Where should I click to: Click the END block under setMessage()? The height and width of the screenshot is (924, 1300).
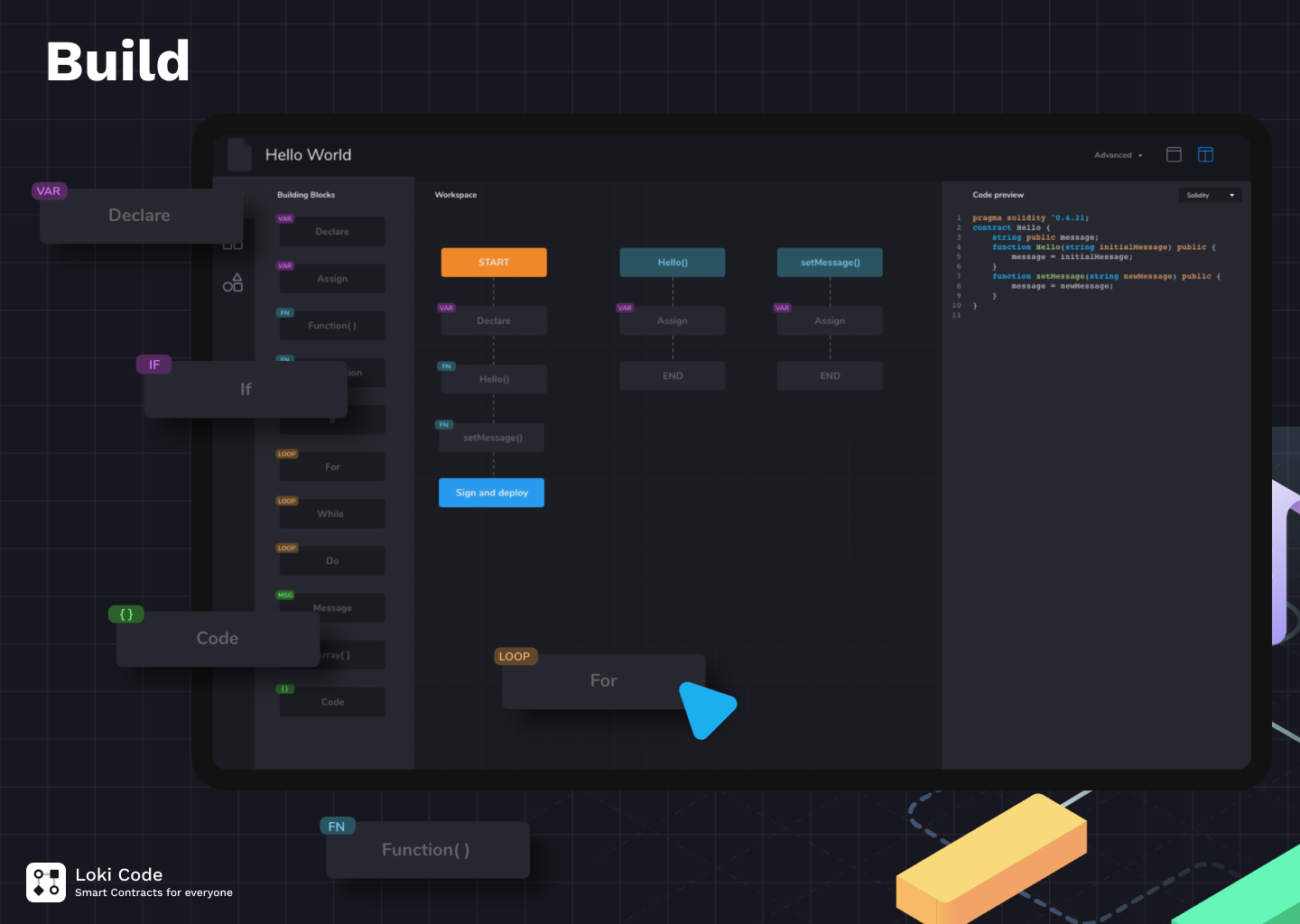click(830, 375)
